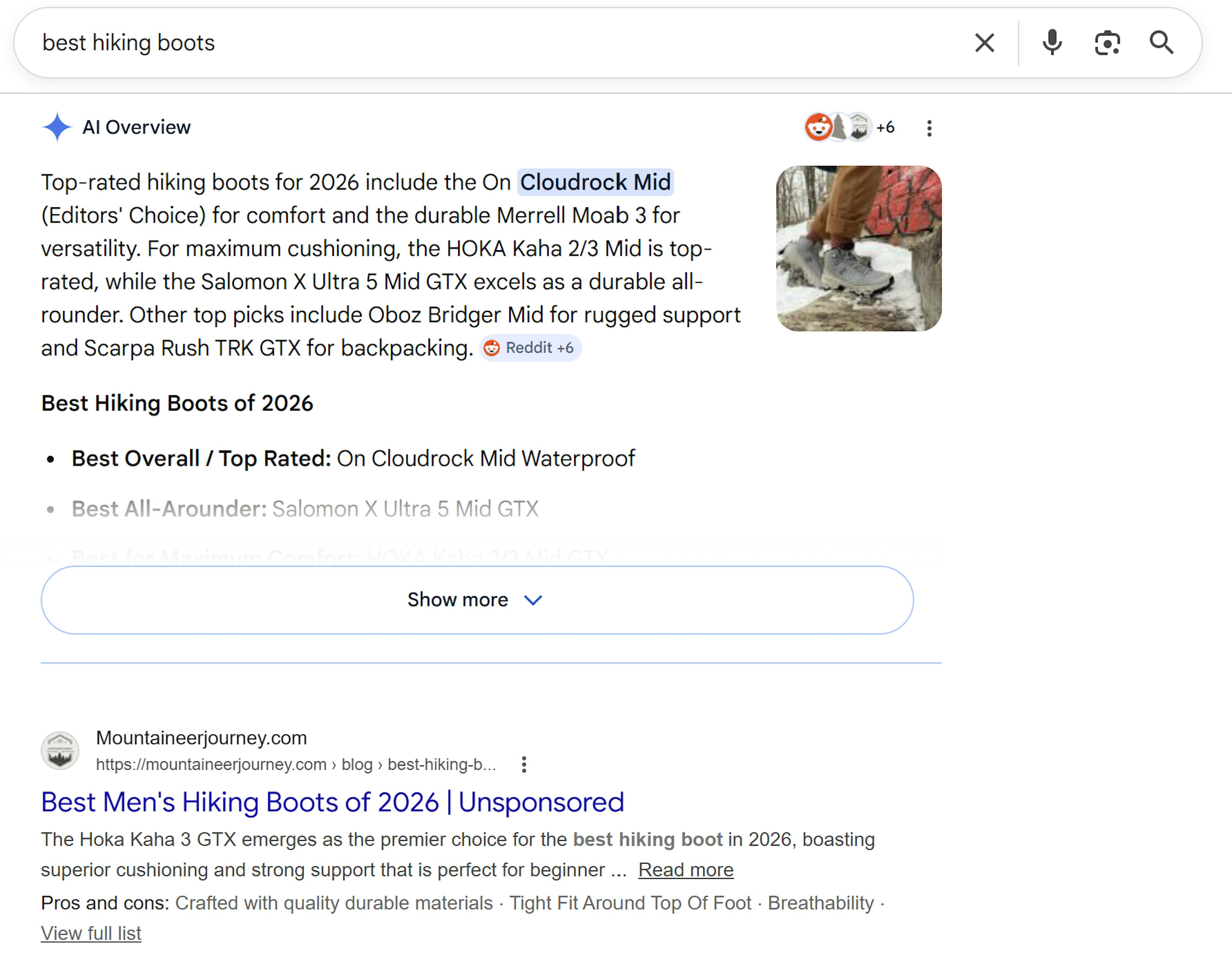The width and height of the screenshot is (1232, 971).
Task: Click the hiking boot snow thumbnail
Action: click(858, 248)
